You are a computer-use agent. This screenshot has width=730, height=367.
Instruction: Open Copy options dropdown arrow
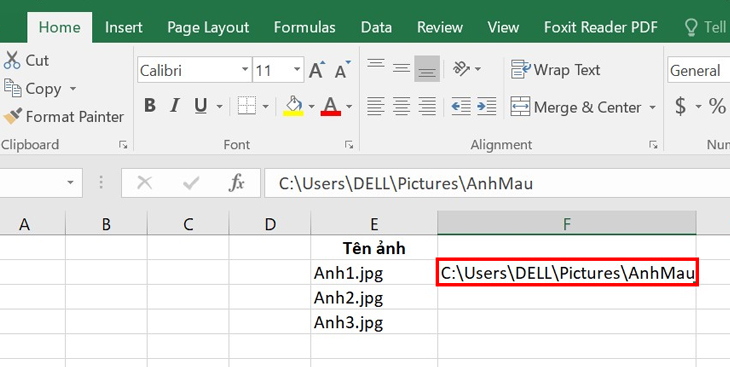(x=73, y=88)
